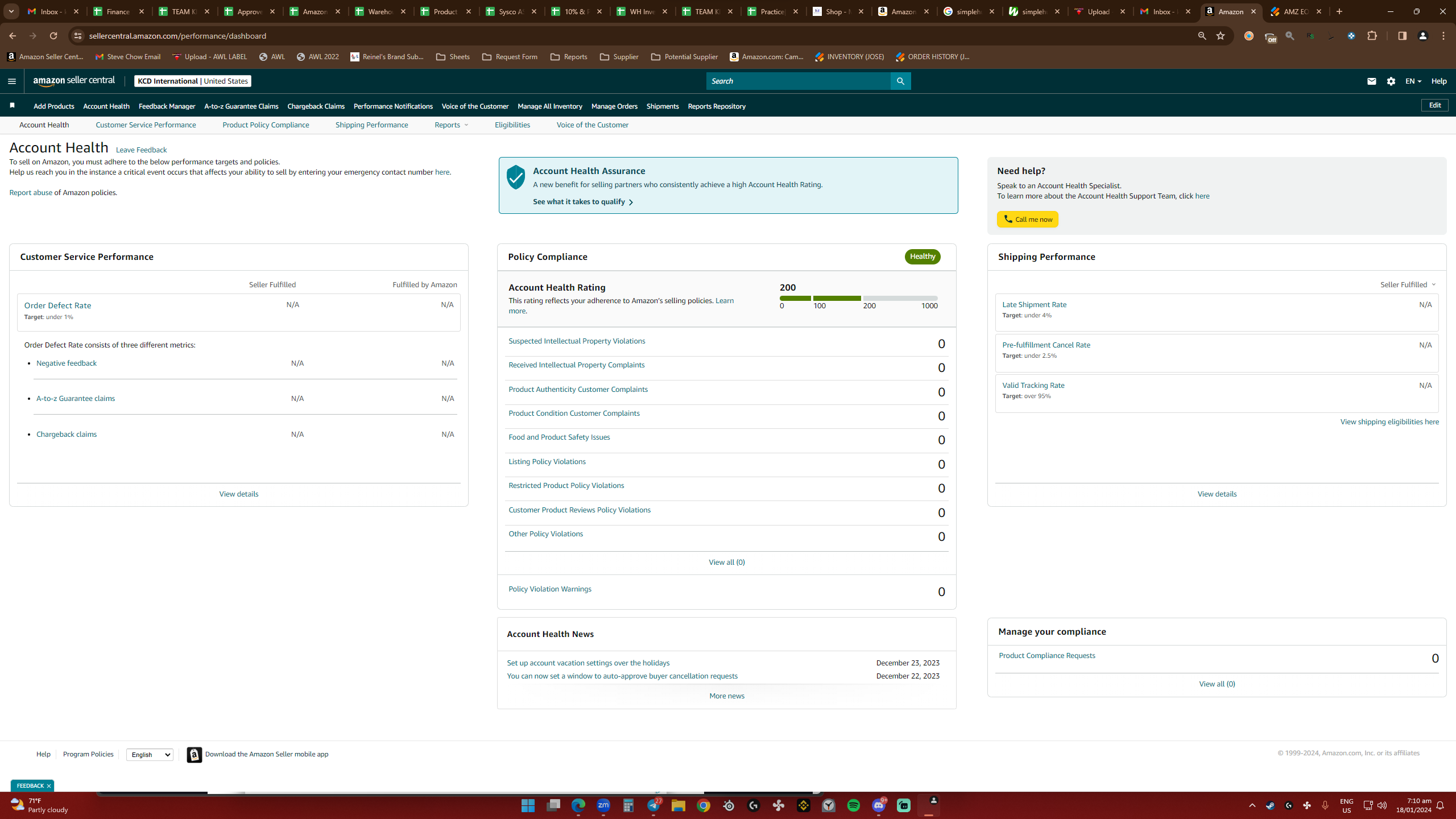
Task: Click the RS extension icon
Action: [x=1310, y=36]
